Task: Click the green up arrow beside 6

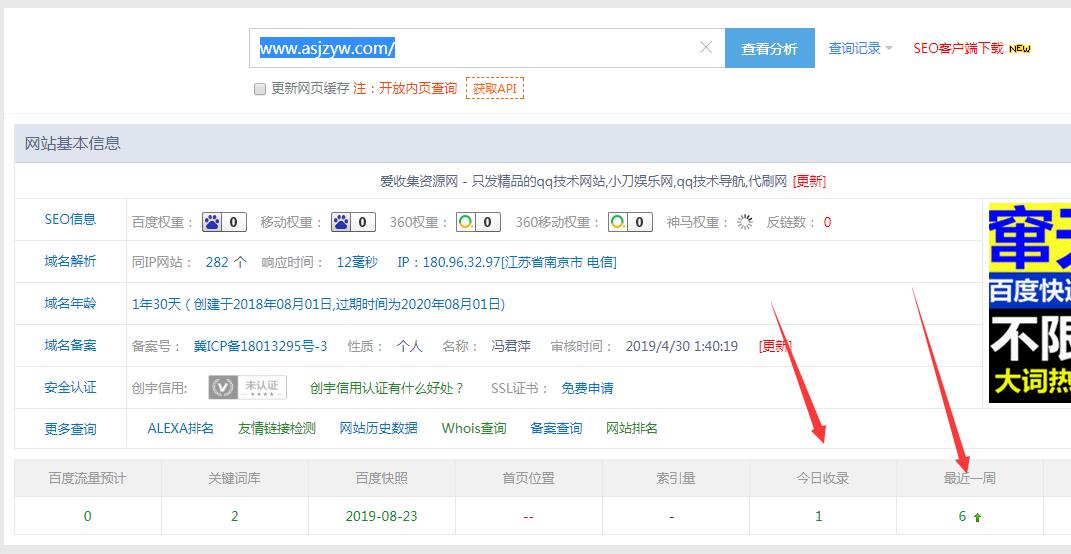Action: point(977,518)
